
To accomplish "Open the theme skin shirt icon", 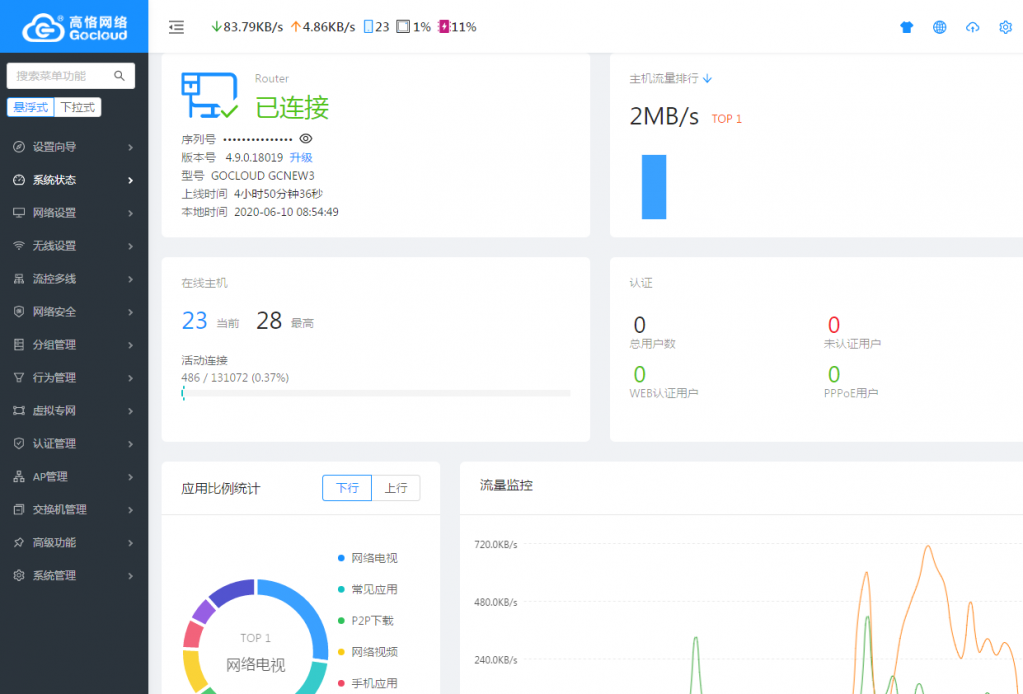I will [906, 27].
